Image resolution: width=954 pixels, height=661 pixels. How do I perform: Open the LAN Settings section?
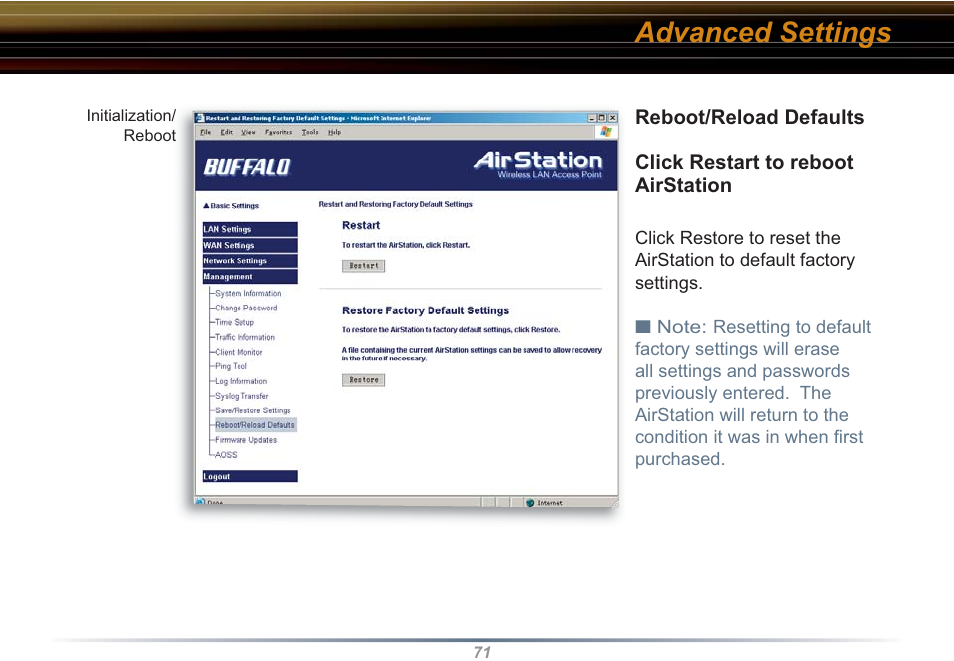click(250, 229)
